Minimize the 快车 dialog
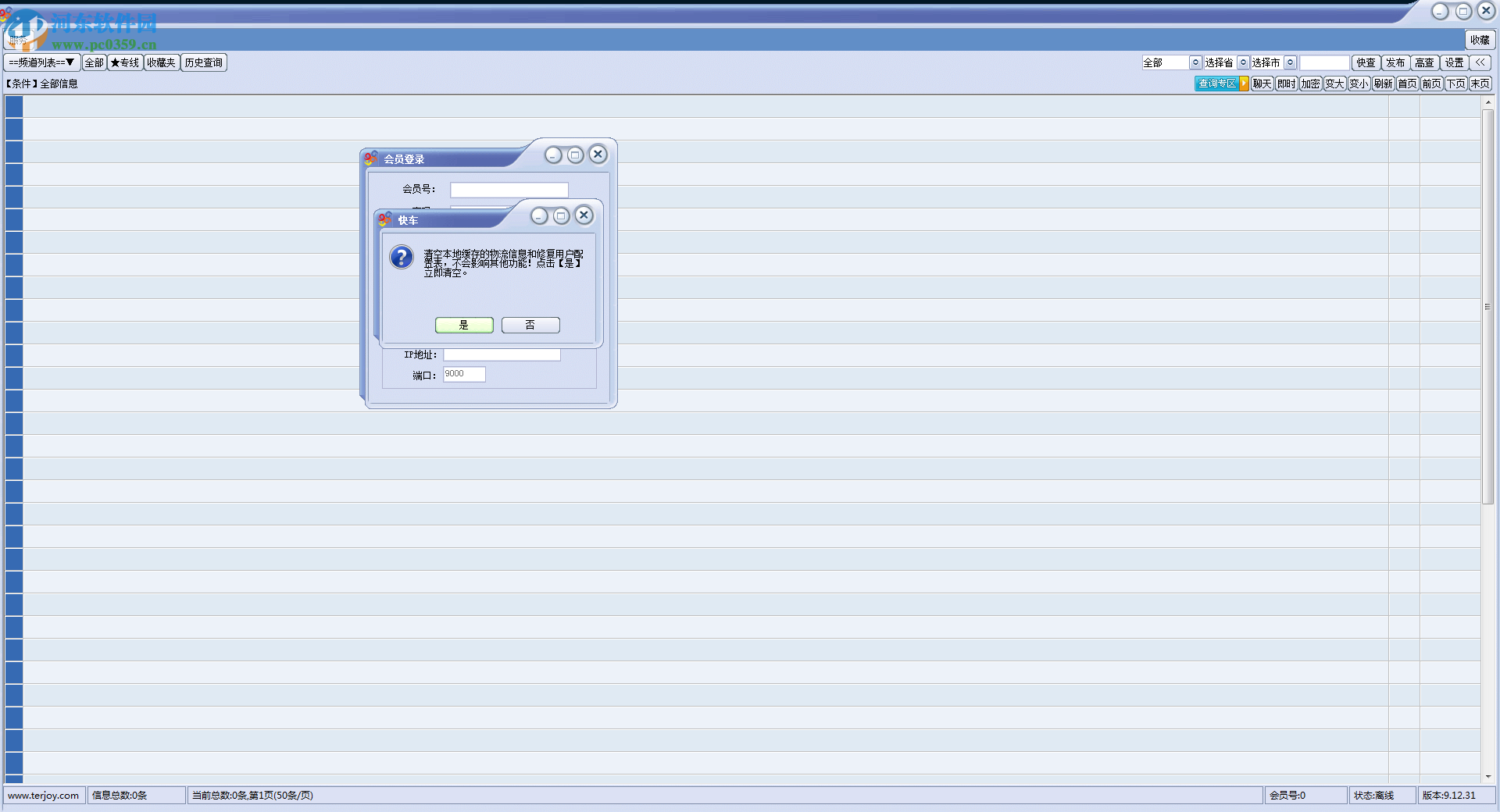The height and width of the screenshot is (812, 1500). click(x=539, y=215)
